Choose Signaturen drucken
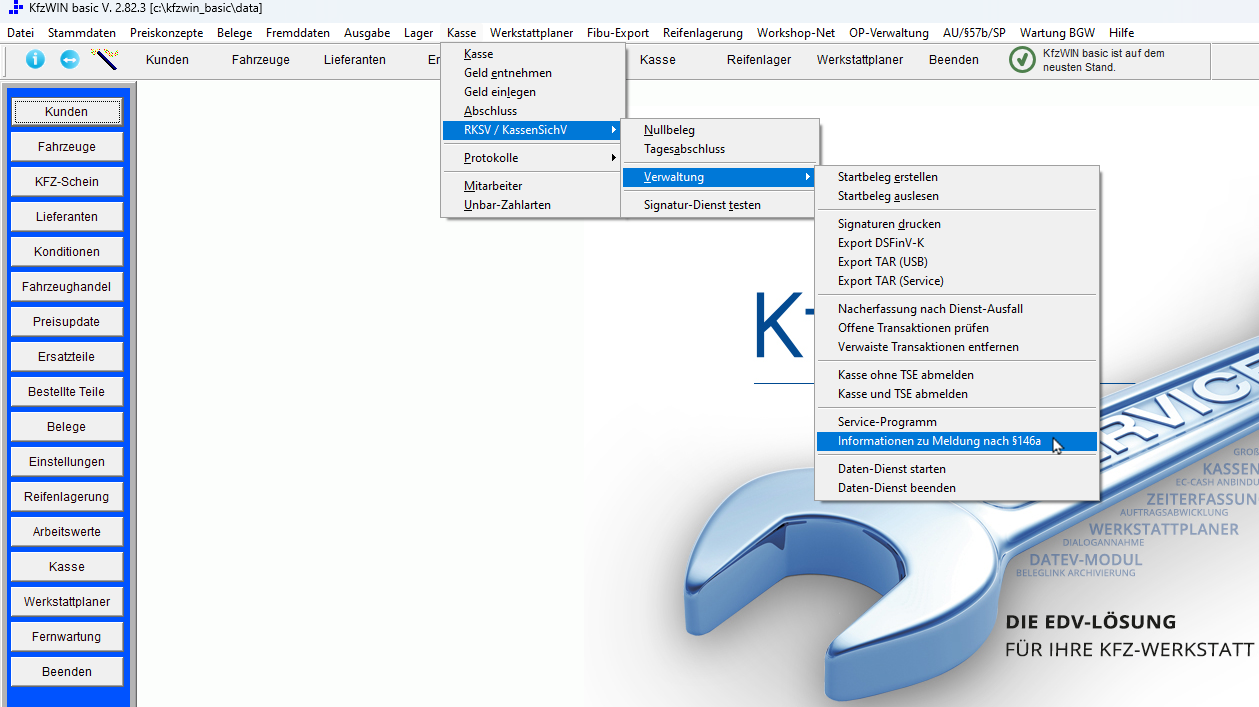1259x707 pixels. point(957,224)
